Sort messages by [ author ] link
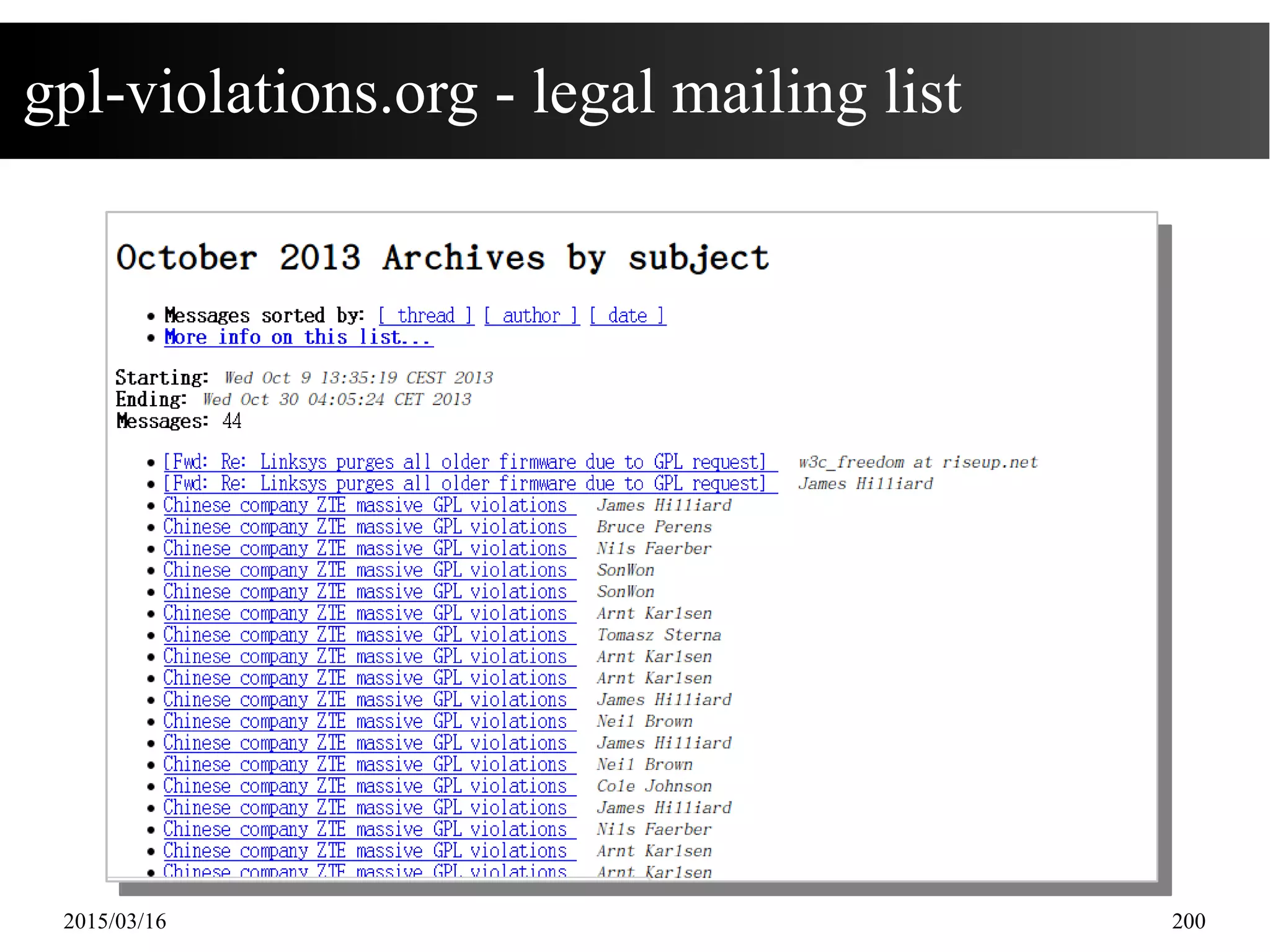The image size is (1270, 952). tap(531, 316)
